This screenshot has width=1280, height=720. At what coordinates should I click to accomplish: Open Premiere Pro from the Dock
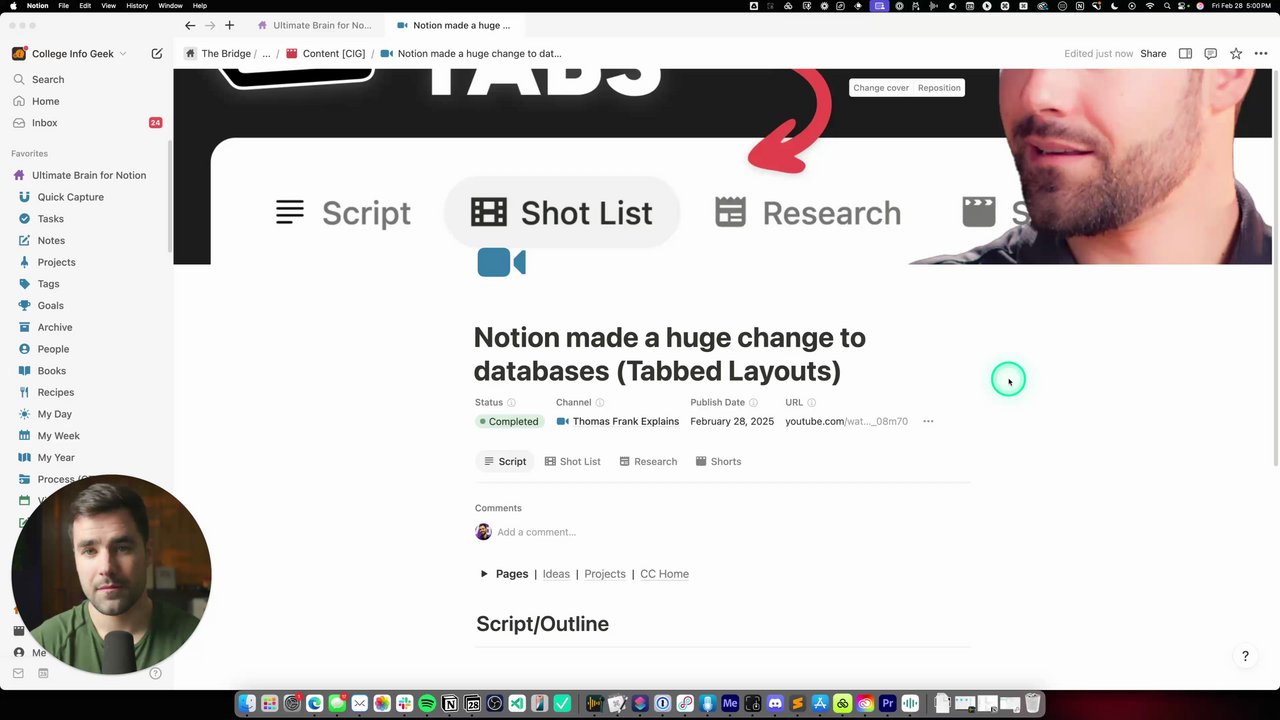tap(887, 704)
